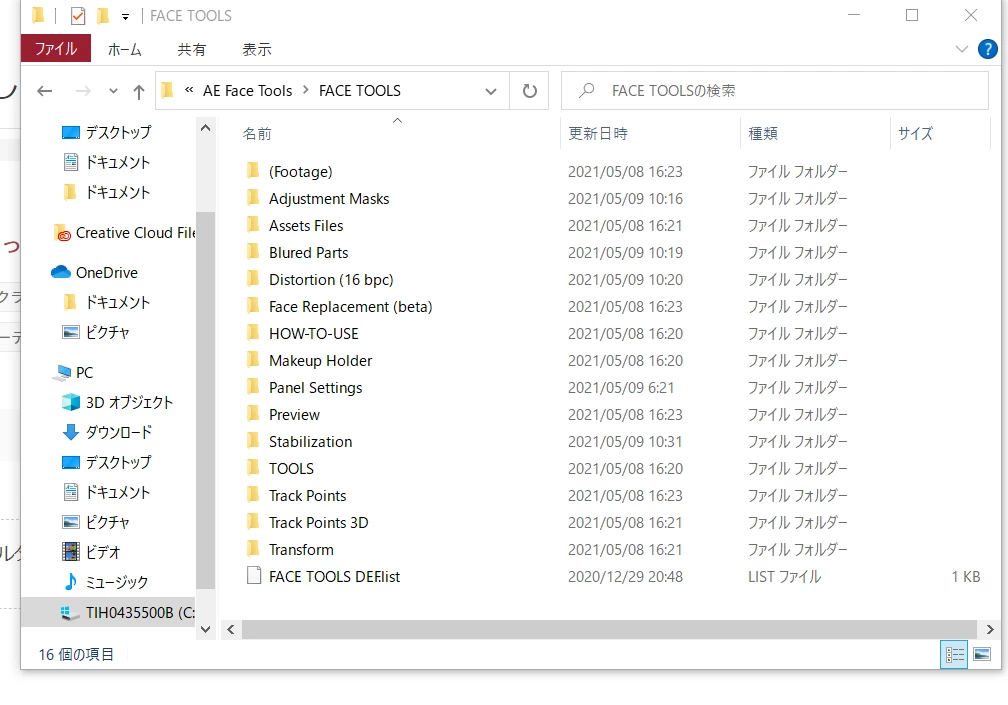Select the Transform folder icon

[x=253, y=549]
